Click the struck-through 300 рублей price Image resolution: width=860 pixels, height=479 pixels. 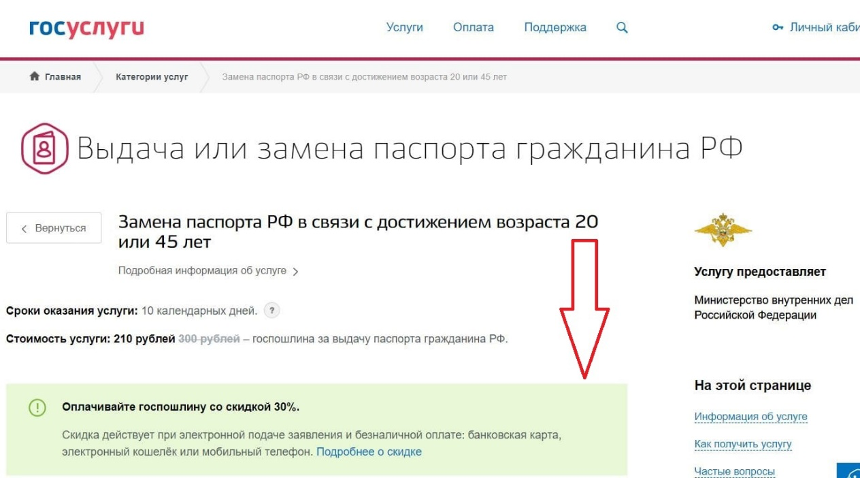click(x=209, y=339)
